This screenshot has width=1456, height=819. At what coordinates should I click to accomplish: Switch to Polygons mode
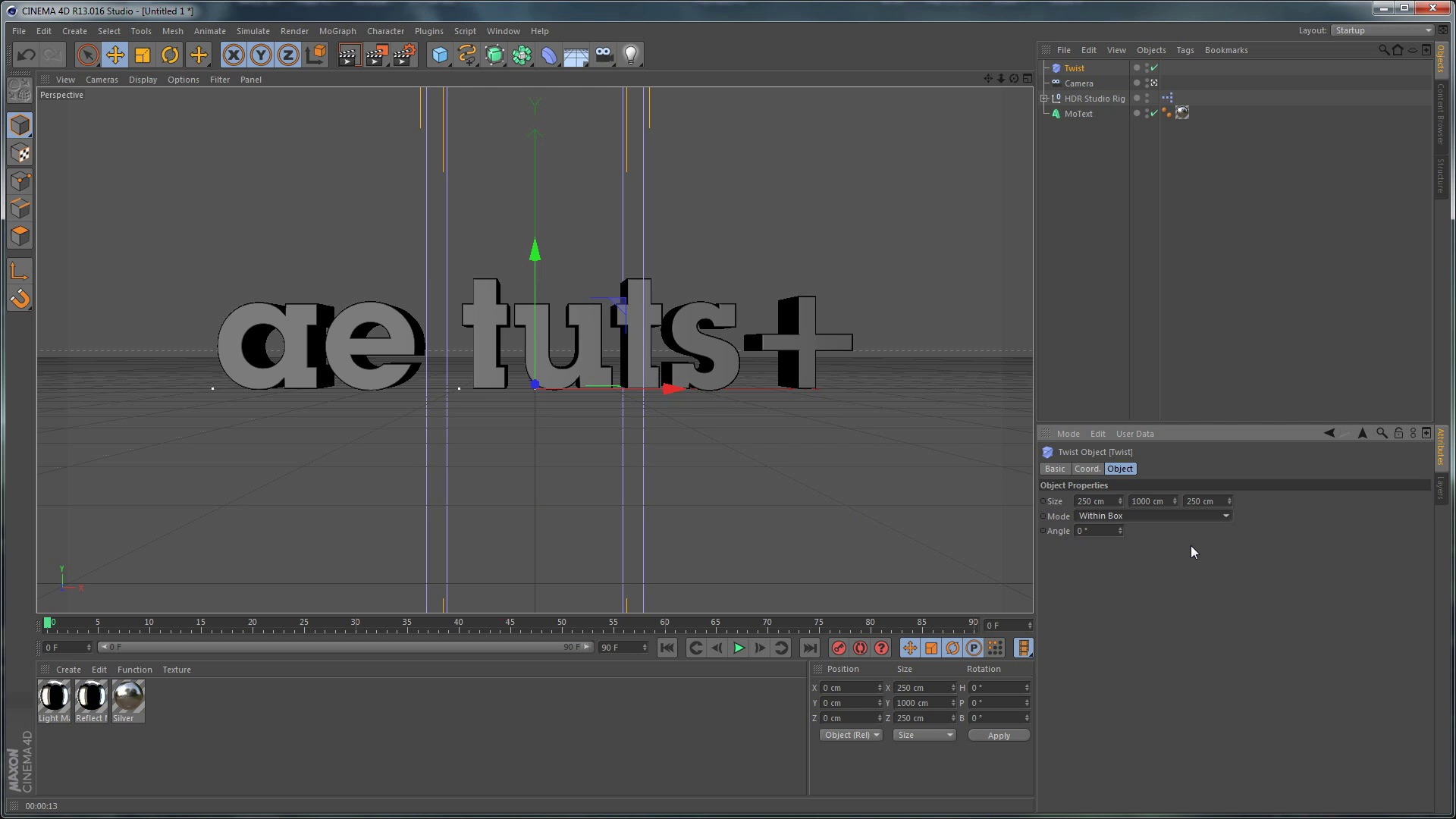tap(20, 236)
